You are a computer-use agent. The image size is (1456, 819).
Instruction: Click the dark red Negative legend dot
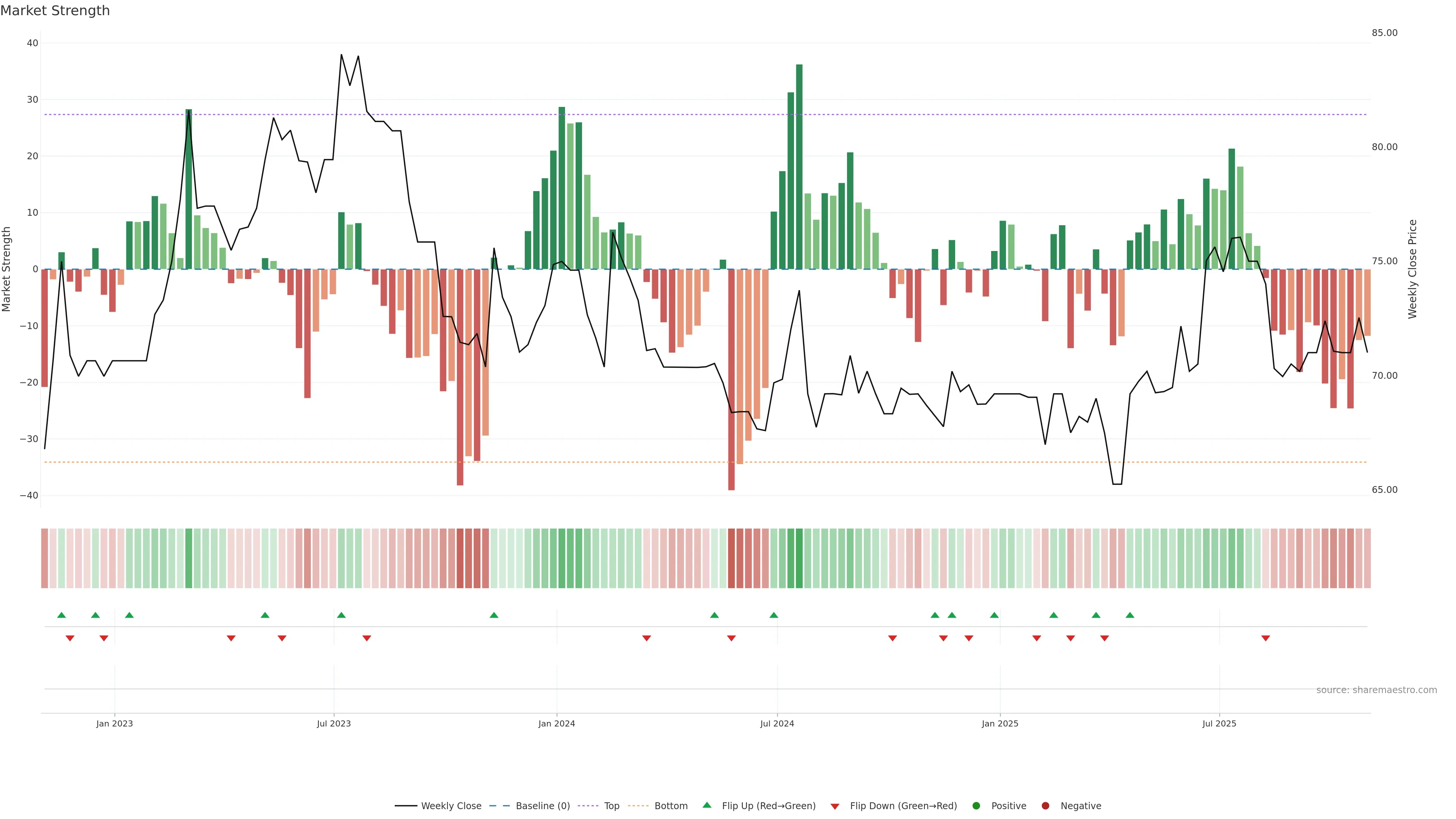coord(1045,806)
